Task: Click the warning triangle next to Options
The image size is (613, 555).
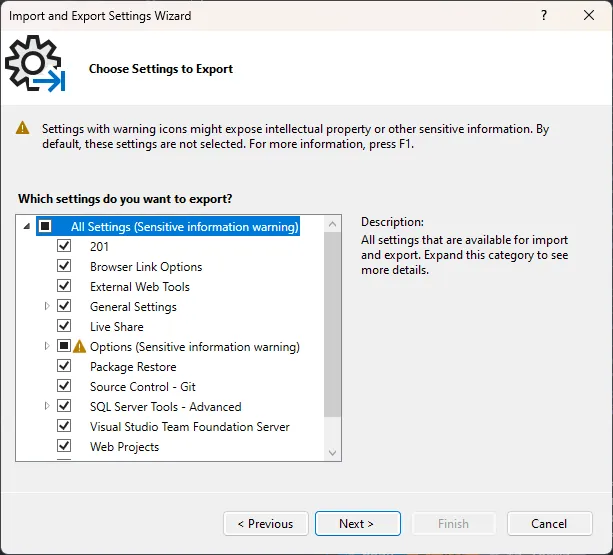Action: click(79, 346)
